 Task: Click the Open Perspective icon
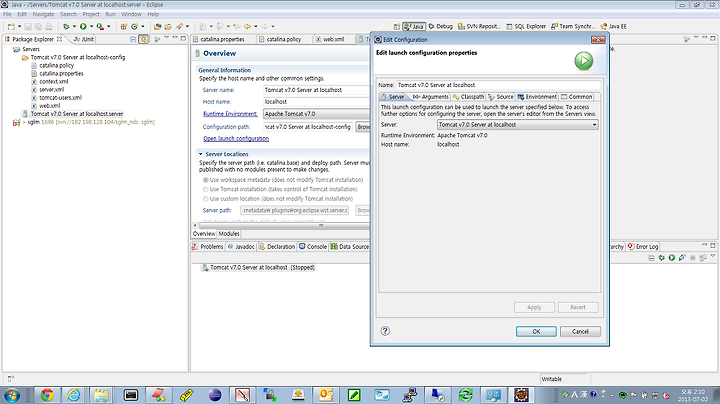click(x=397, y=27)
